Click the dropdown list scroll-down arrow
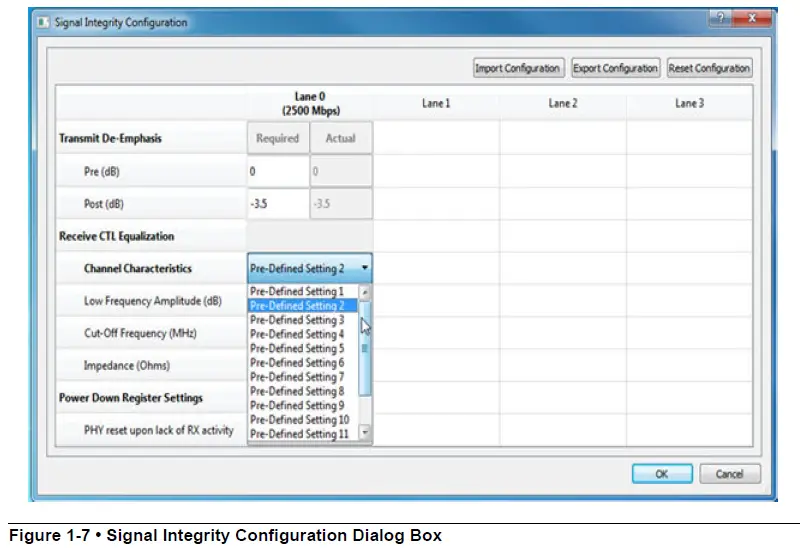800x548 pixels. (x=365, y=432)
